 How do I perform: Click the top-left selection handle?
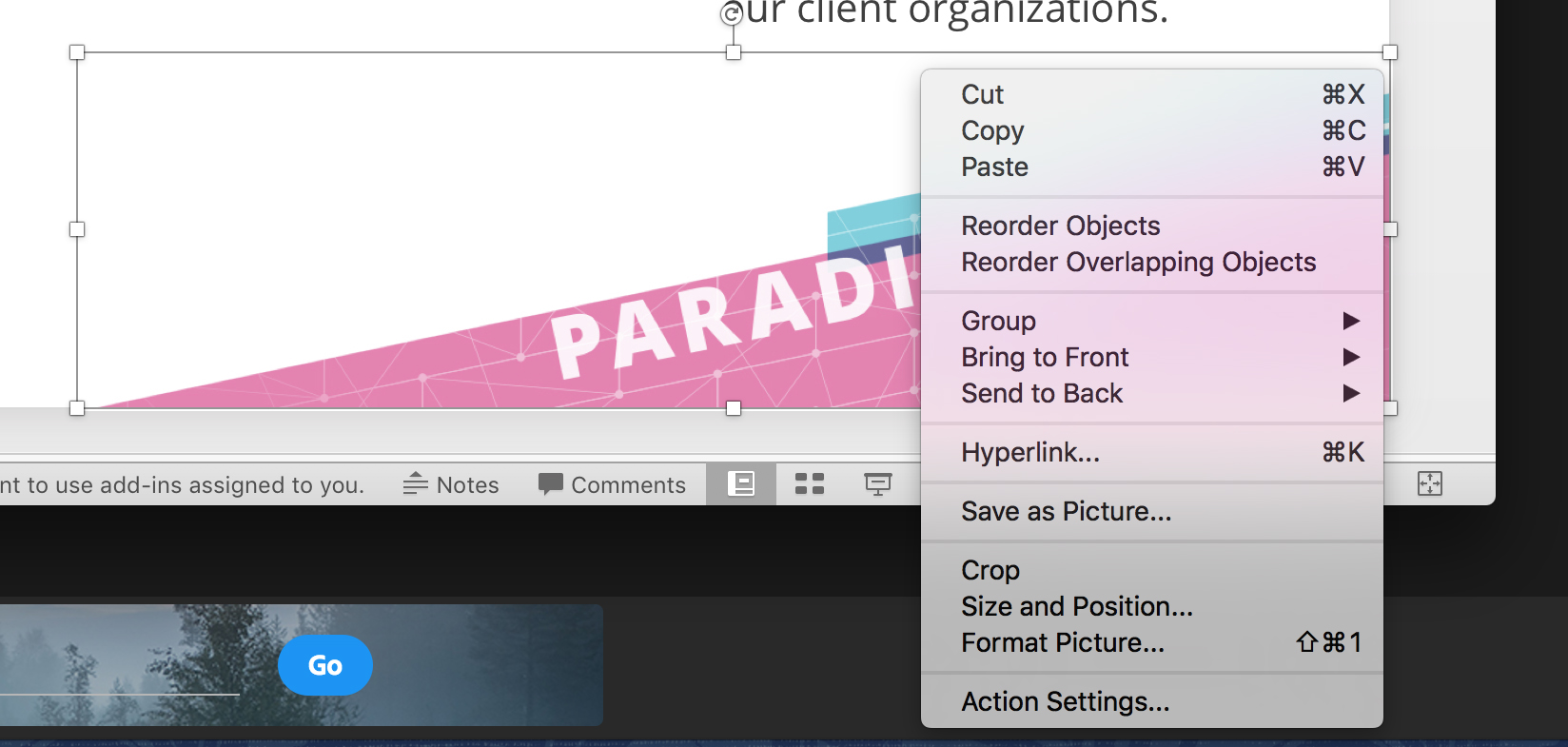[x=77, y=52]
